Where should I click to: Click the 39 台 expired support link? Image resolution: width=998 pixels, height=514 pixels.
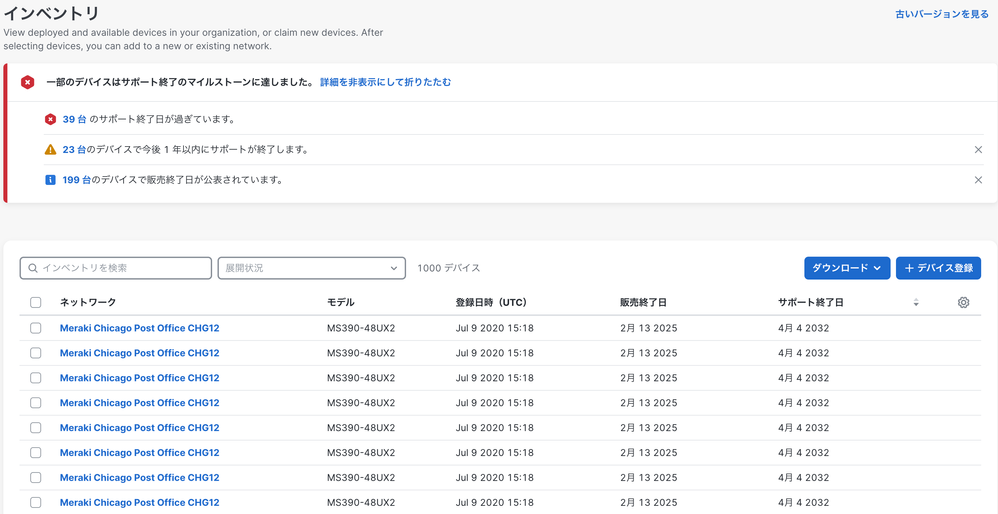pos(74,119)
